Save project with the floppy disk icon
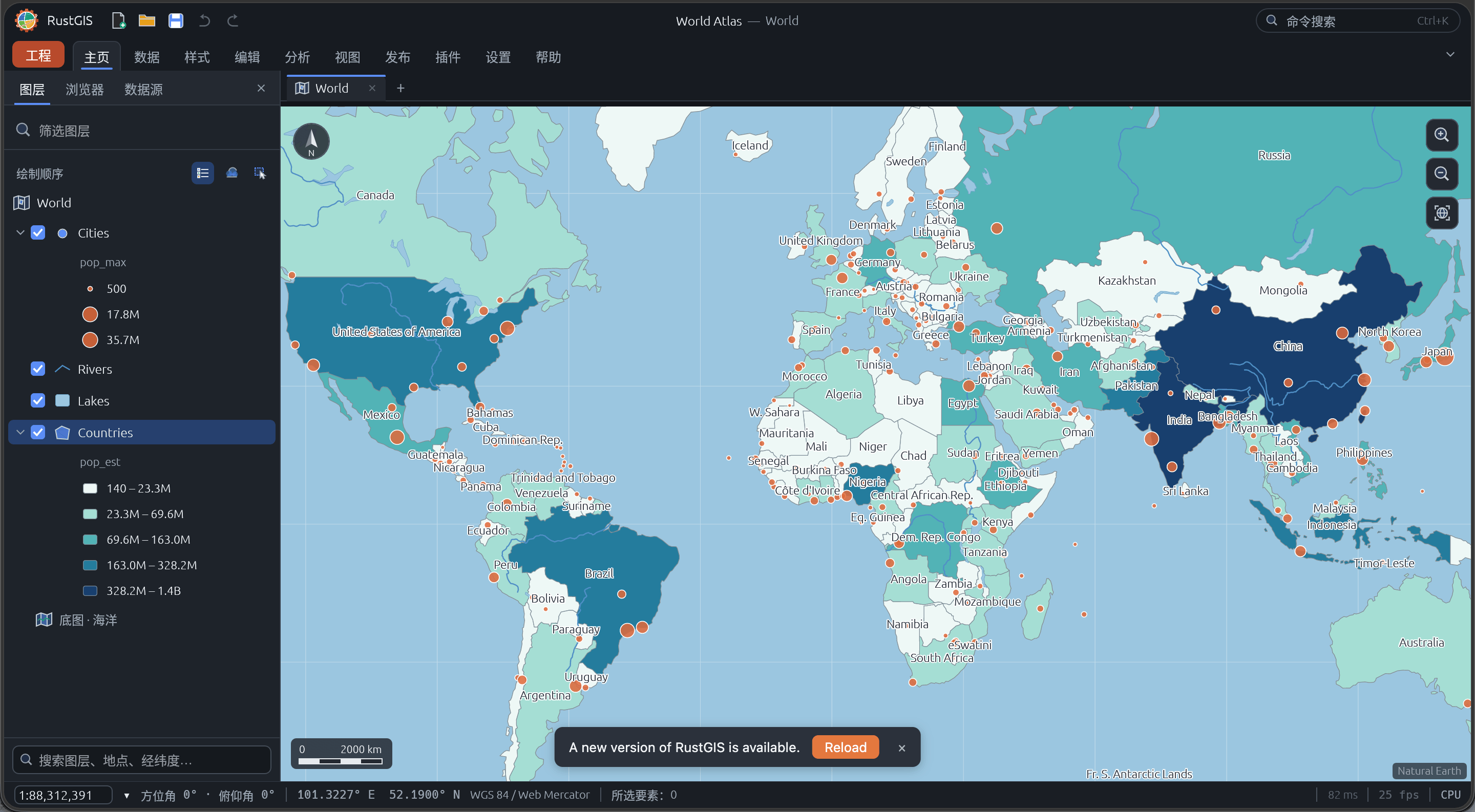1475x812 pixels. (176, 20)
